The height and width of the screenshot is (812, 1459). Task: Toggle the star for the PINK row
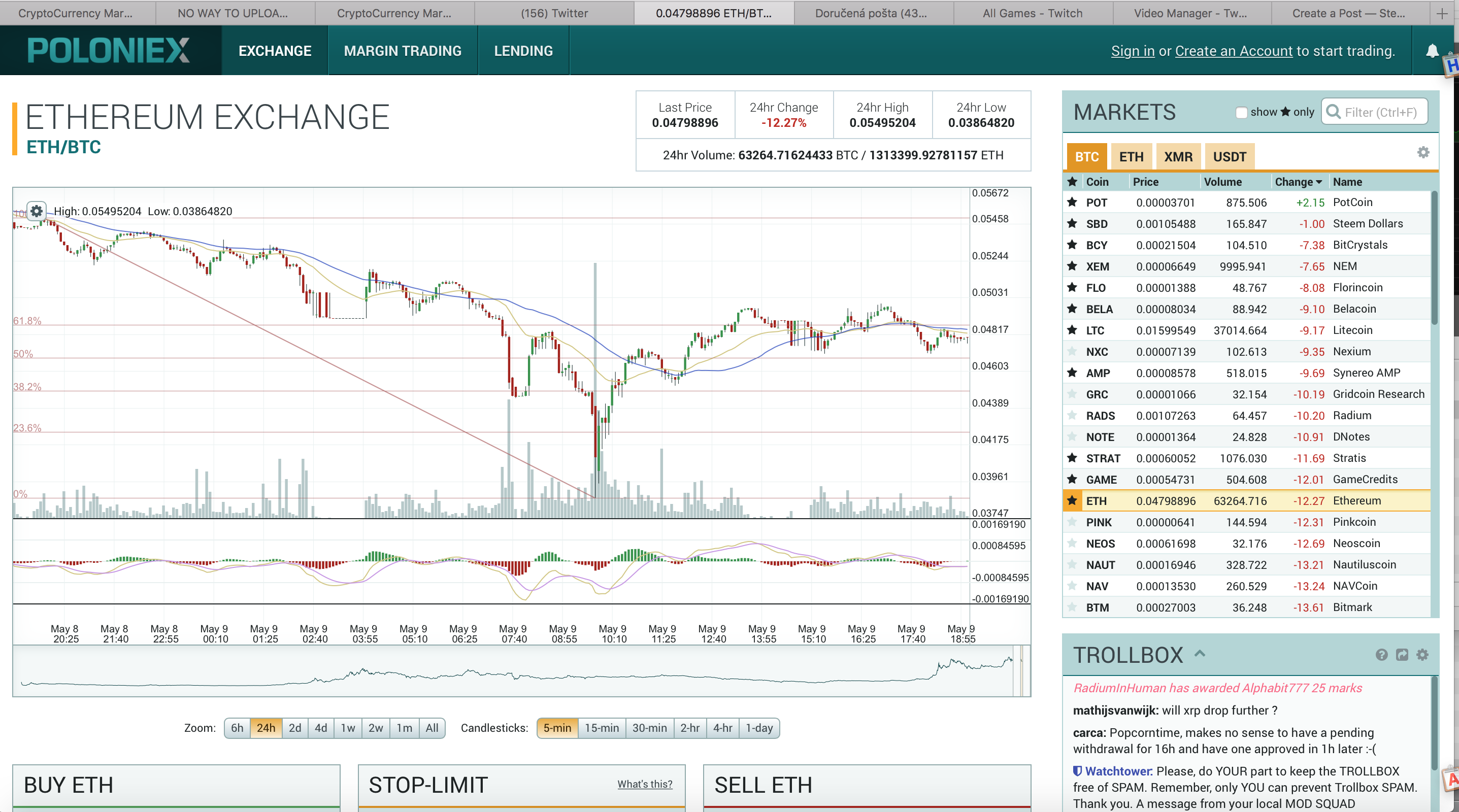coord(1072,522)
